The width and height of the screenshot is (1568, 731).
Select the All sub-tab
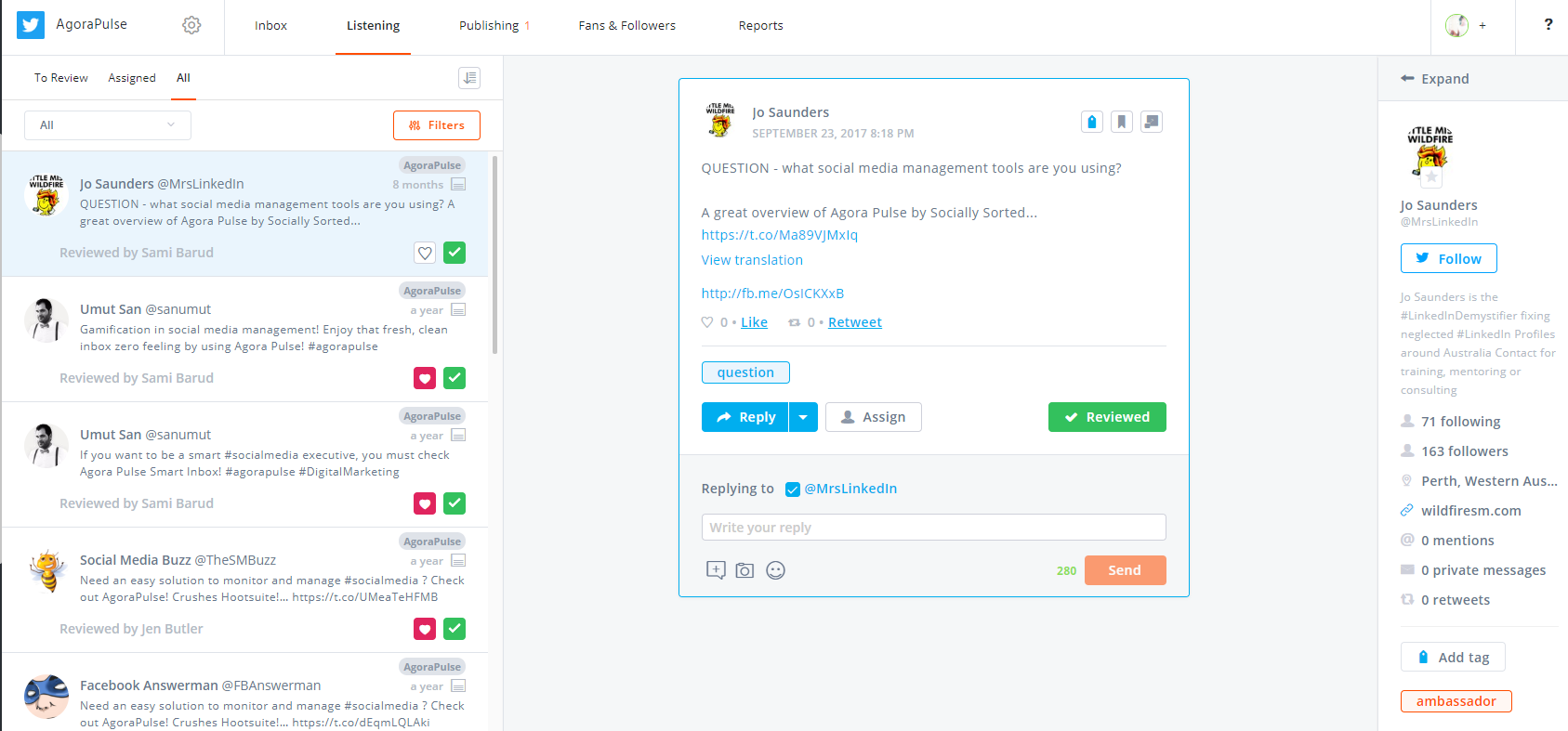click(x=183, y=78)
